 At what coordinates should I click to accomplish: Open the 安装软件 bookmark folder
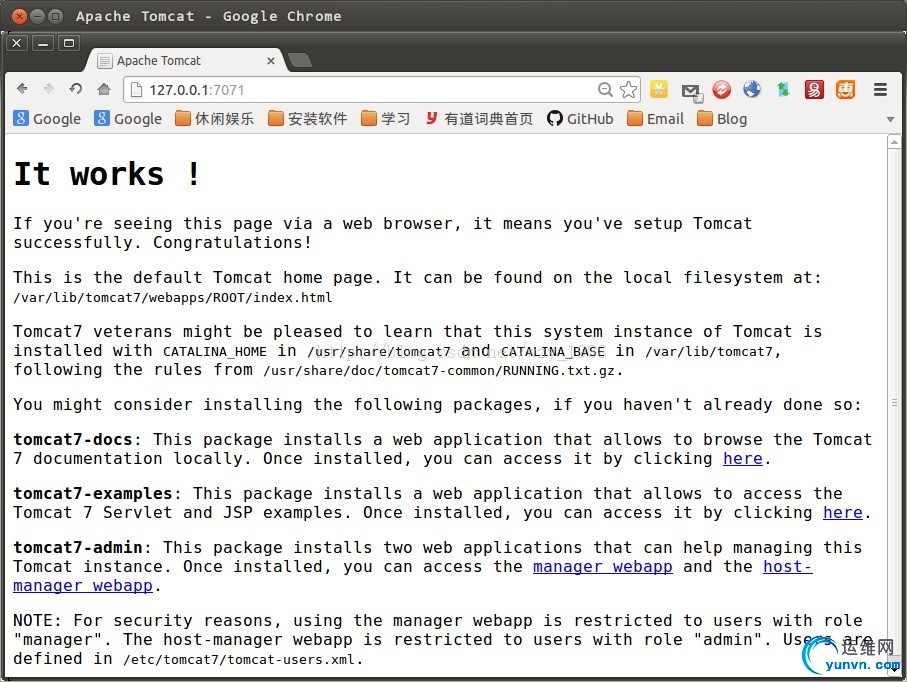click(308, 119)
